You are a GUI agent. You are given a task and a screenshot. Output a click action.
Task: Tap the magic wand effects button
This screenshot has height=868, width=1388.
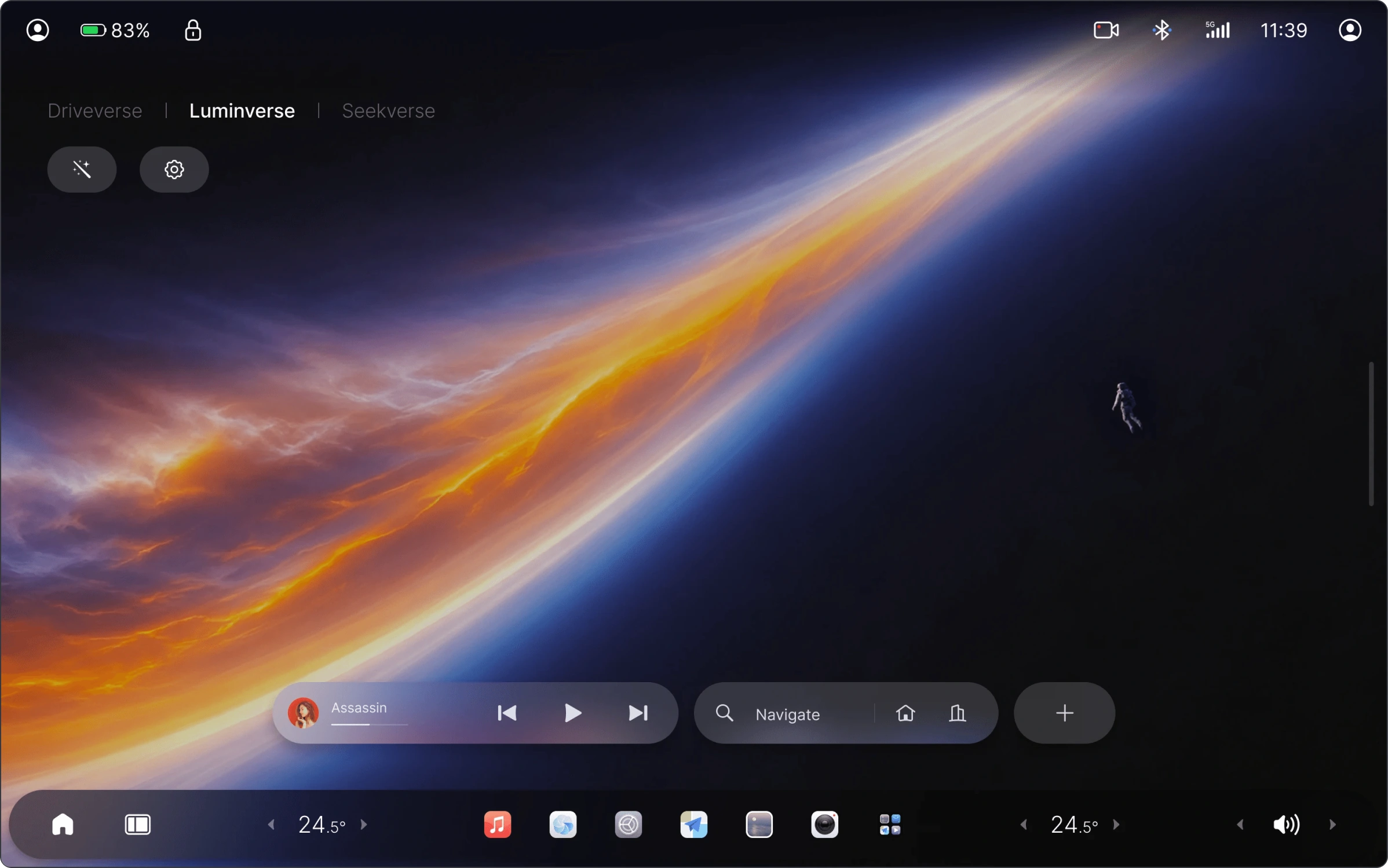pyautogui.click(x=82, y=169)
